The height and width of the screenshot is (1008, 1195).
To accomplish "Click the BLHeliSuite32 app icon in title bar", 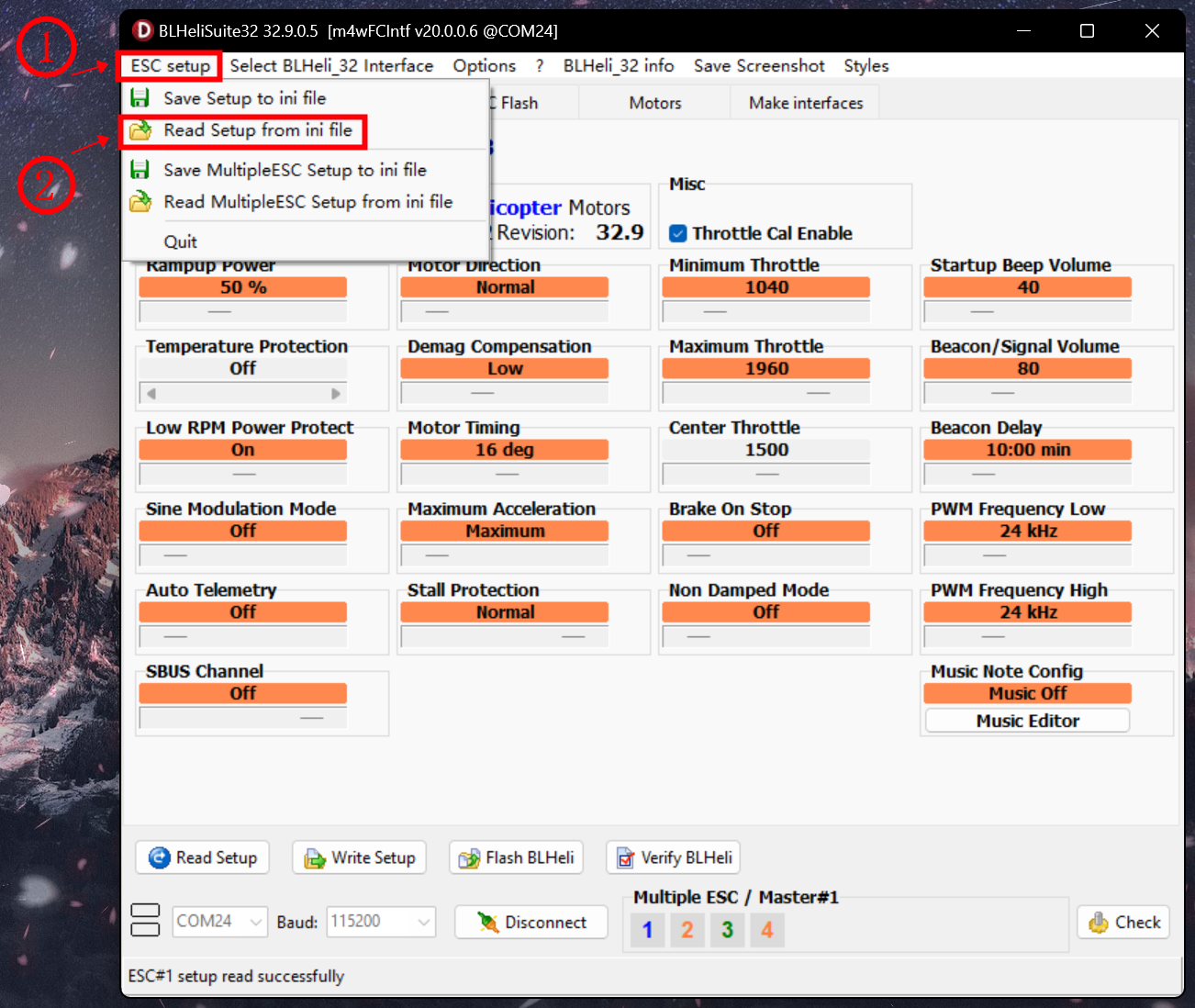I will point(142,31).
